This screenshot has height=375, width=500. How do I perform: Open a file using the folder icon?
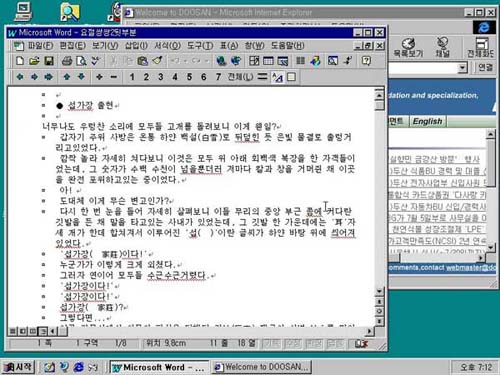pos(34,61)
